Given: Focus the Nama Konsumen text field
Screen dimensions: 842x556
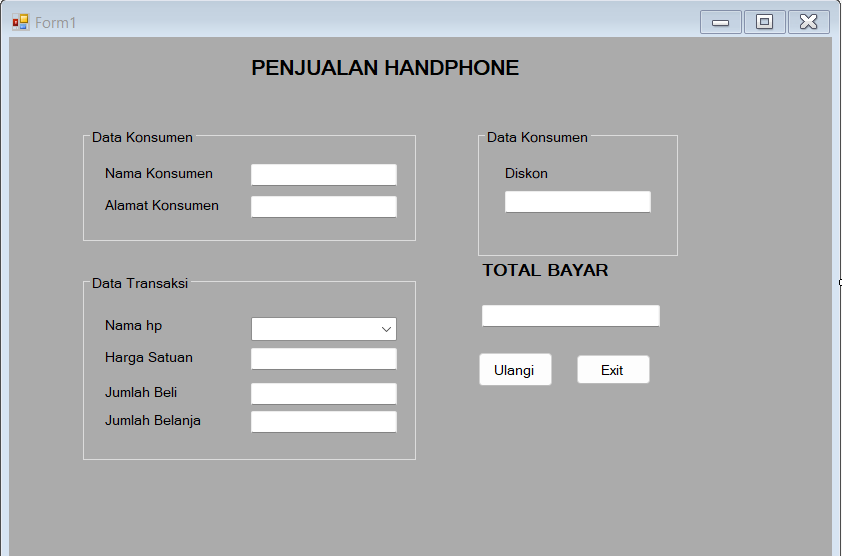Looking at the screenshot, I should click(x=323, y=175).
